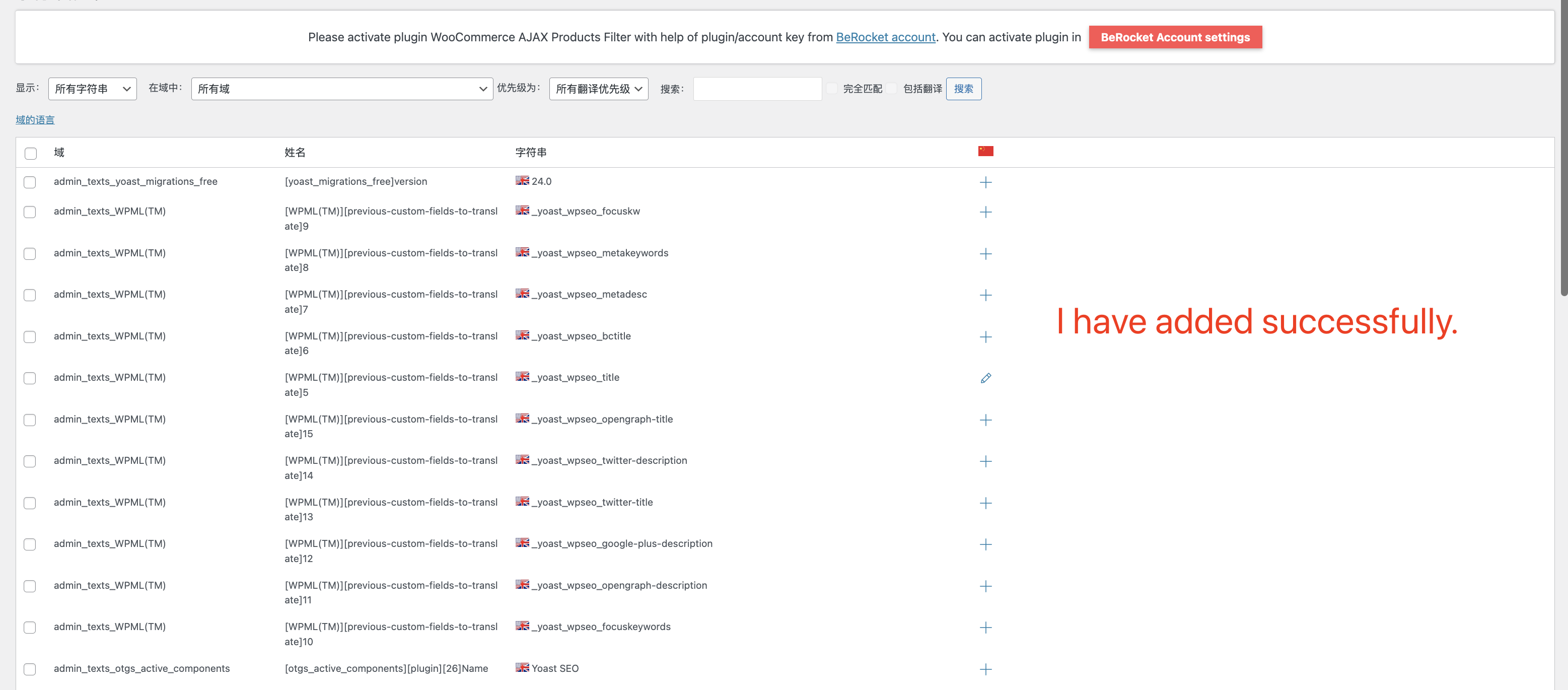Click the _yoast_wpseo_opengraph-description string text
This screenshot has height=690, width=1568.
coord(620,585)
